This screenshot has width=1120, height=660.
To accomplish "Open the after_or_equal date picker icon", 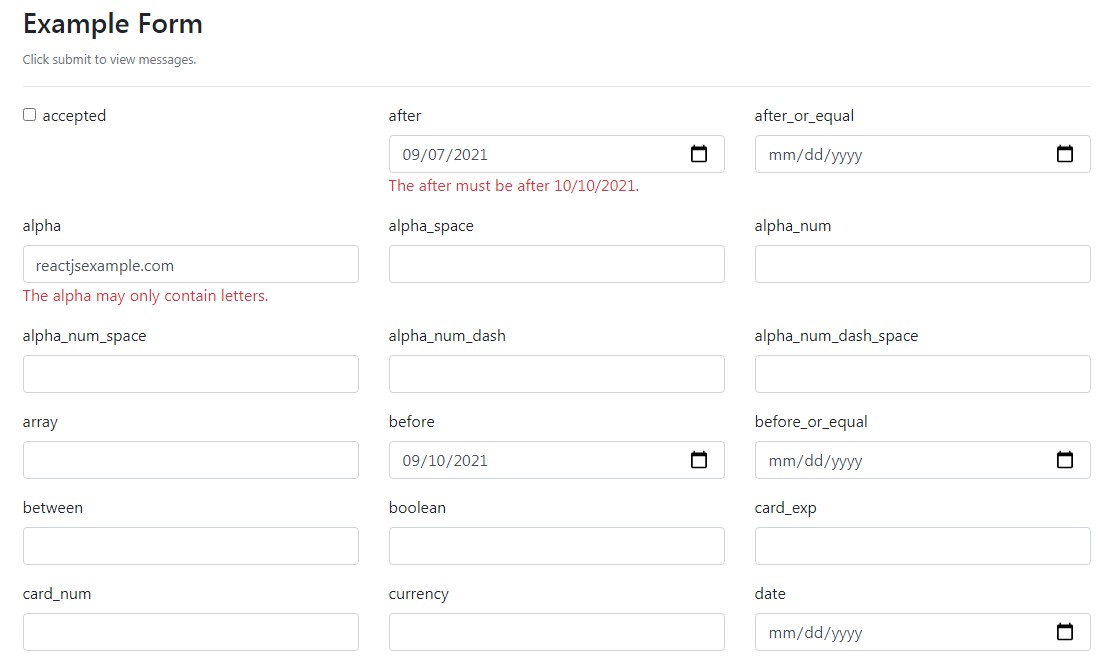I will (x=1064, y=154).
